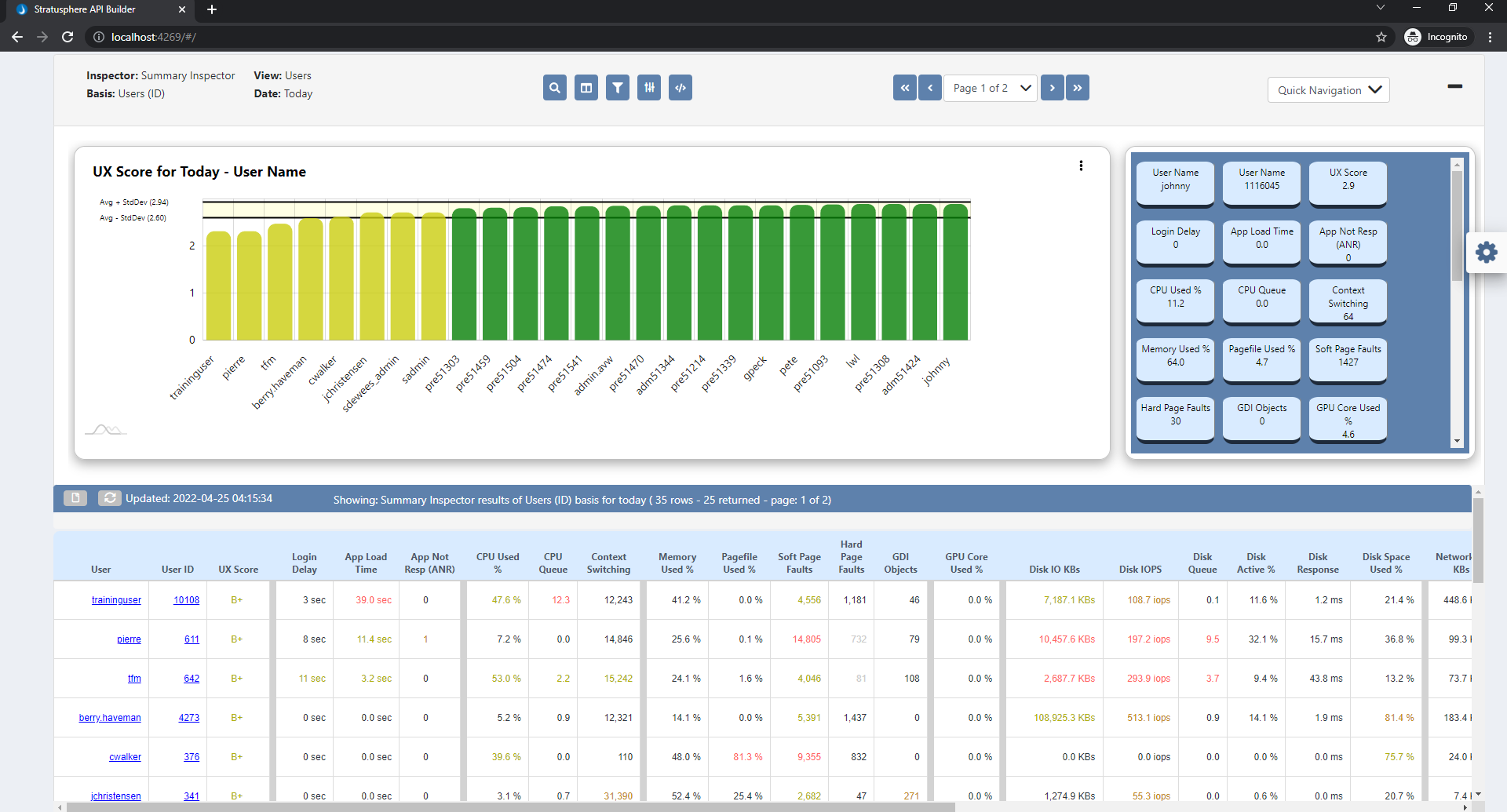Click the horizontal table scrollbar thumb
The width and height of the screenshot is (1507, 812).
510,807
